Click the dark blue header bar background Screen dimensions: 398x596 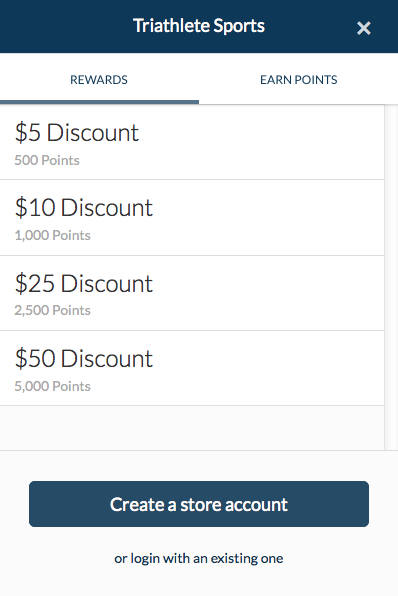coord(67,26)
